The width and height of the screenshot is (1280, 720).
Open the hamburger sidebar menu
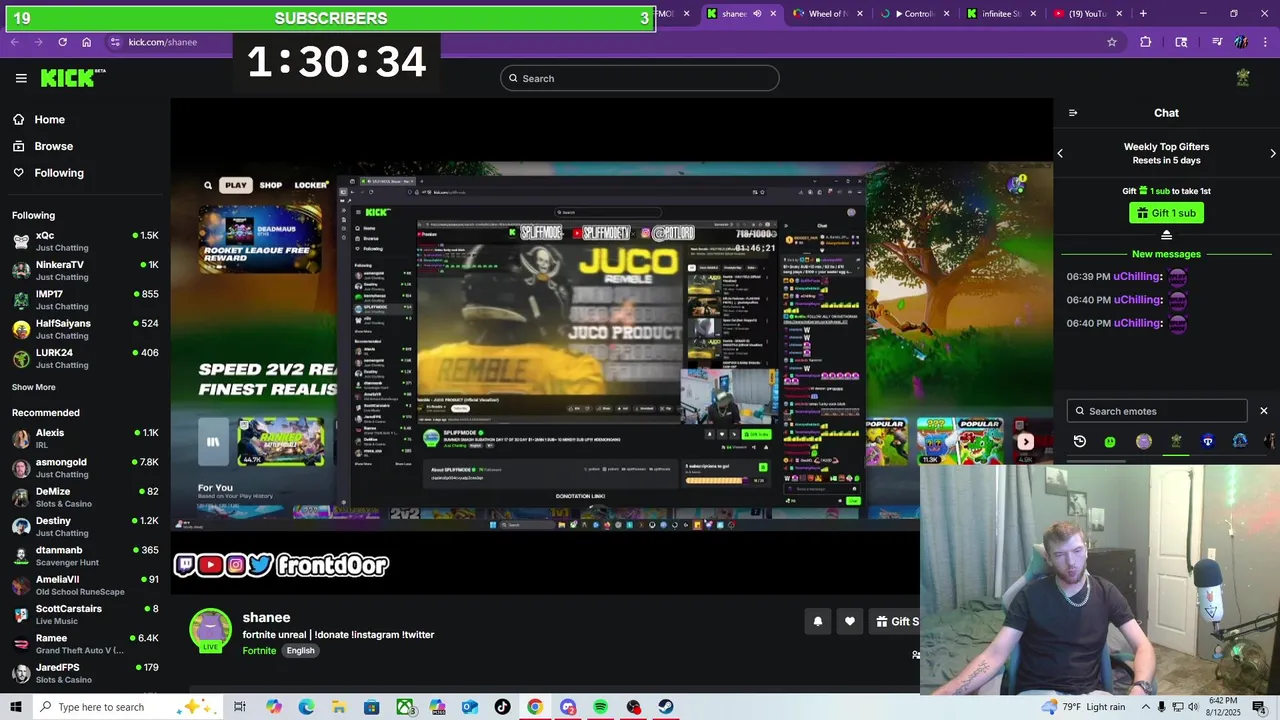[x=21, y=78]
